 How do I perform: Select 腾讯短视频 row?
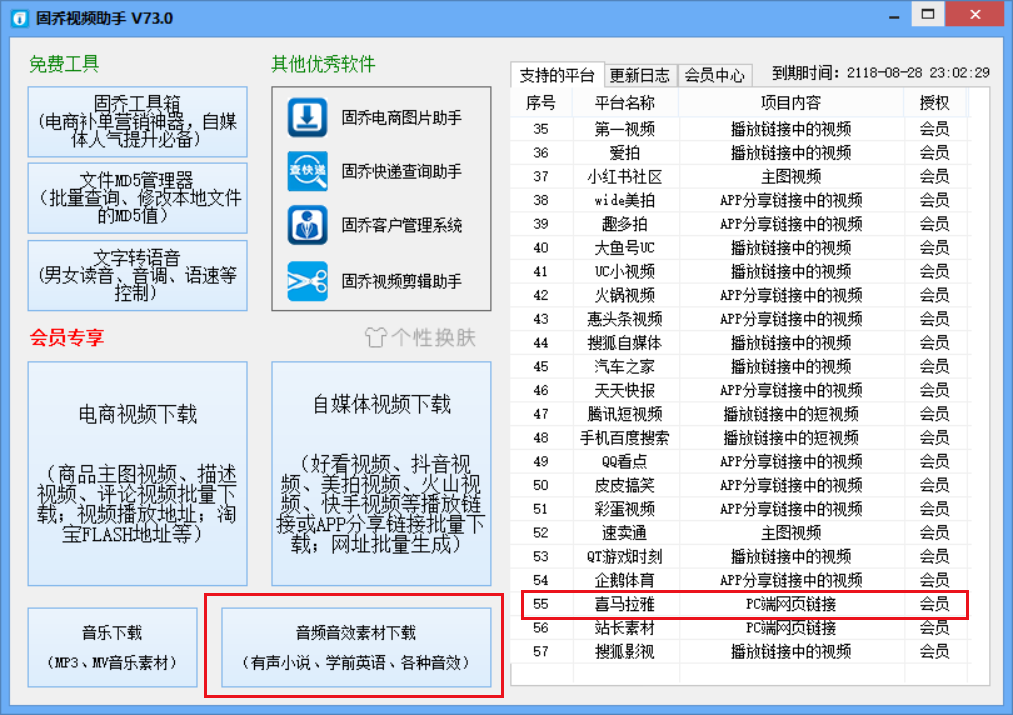(x=740, y=414)
